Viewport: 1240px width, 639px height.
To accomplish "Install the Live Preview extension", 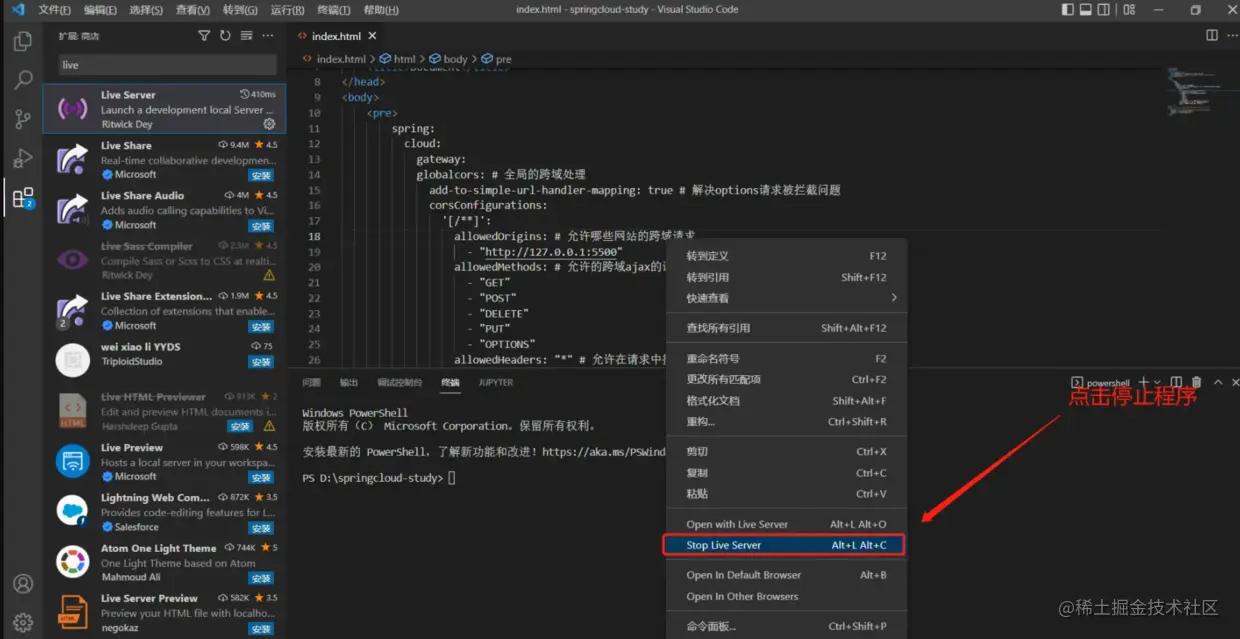I will [261, 478].
